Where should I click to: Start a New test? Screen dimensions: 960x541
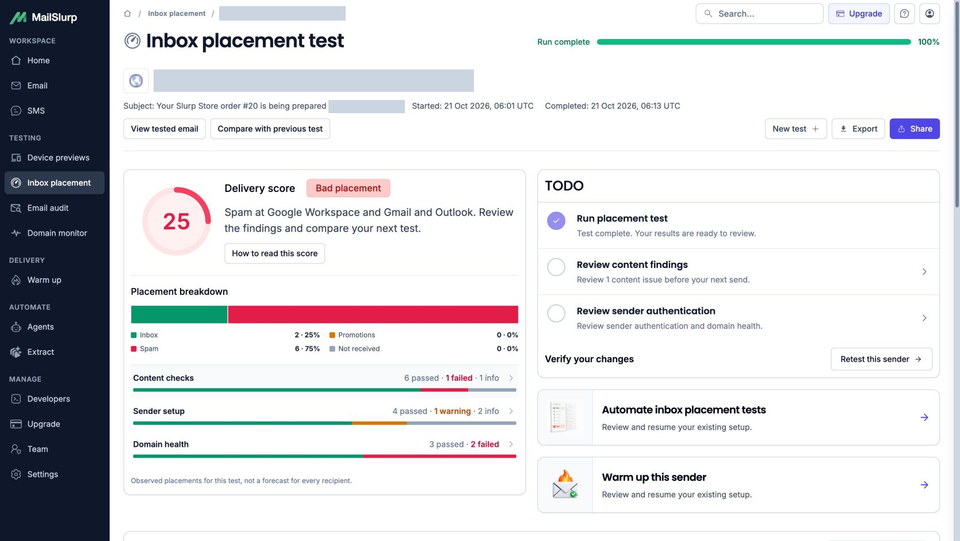click(795, 129)
